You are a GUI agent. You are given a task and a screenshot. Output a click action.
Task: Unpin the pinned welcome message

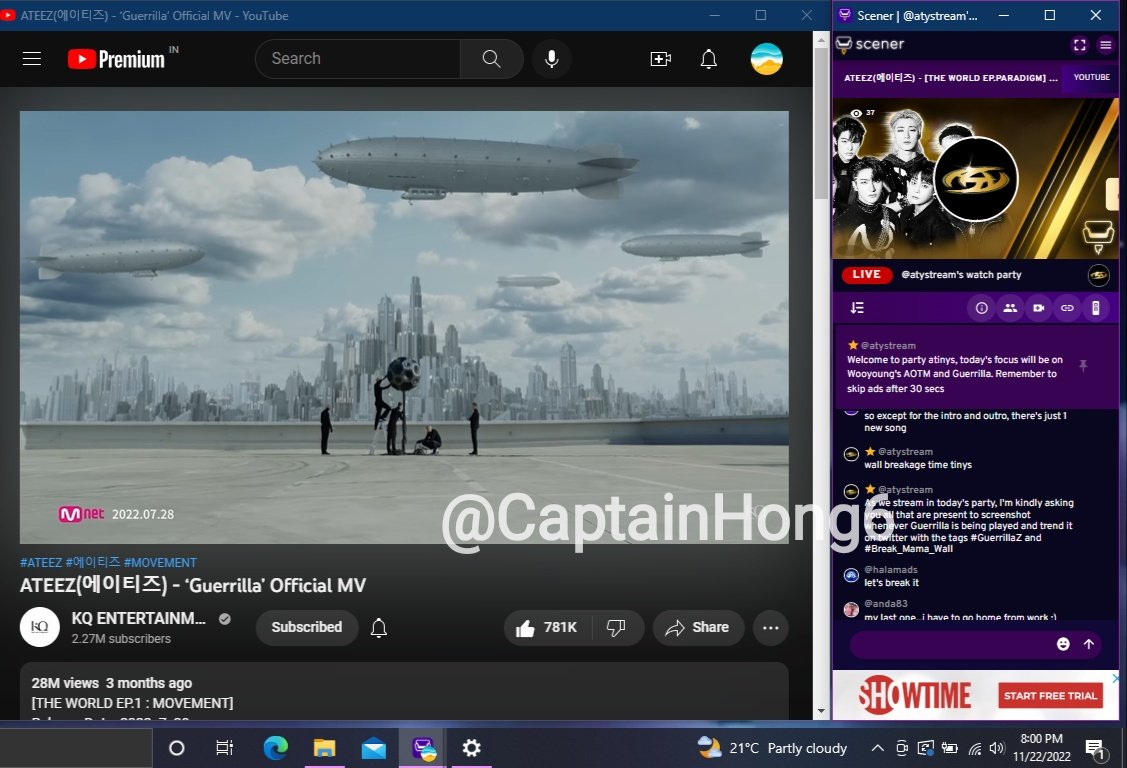(x=1083, y=366)
